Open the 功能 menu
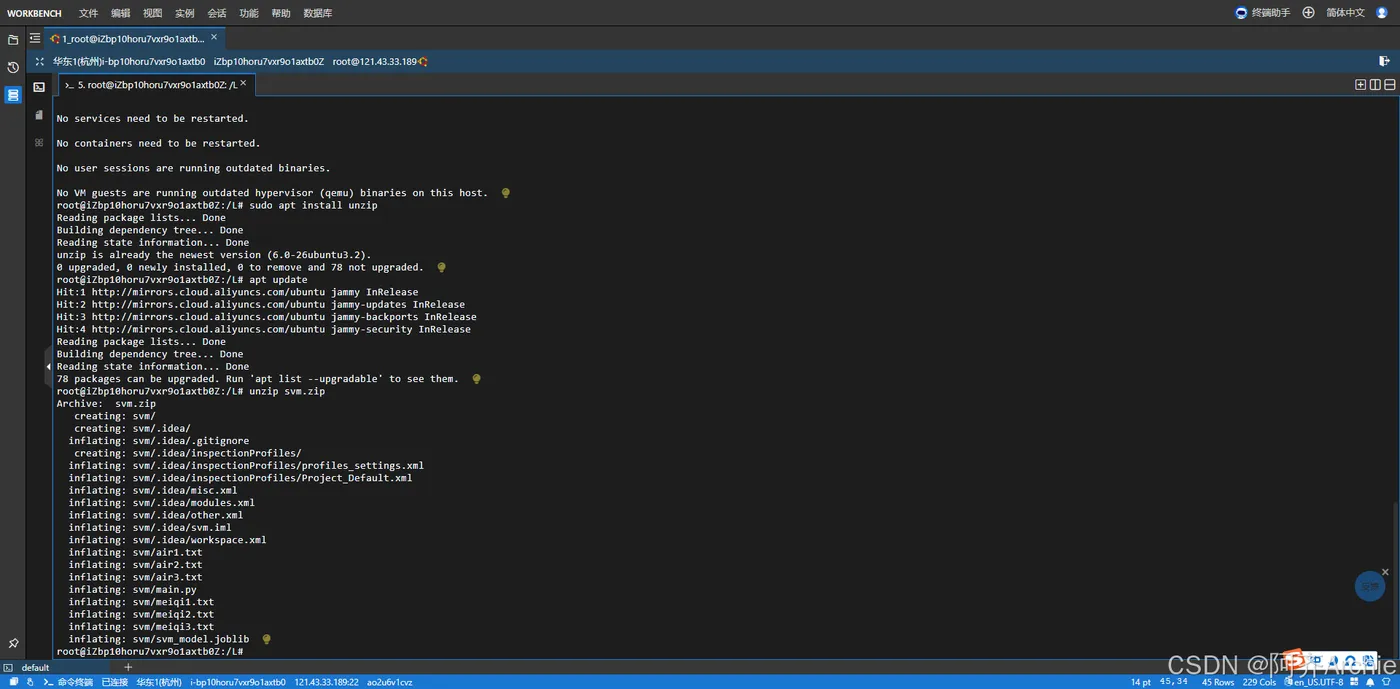Image resolution: width=1400 pixels, height=689 pixels. coord(248,13)
